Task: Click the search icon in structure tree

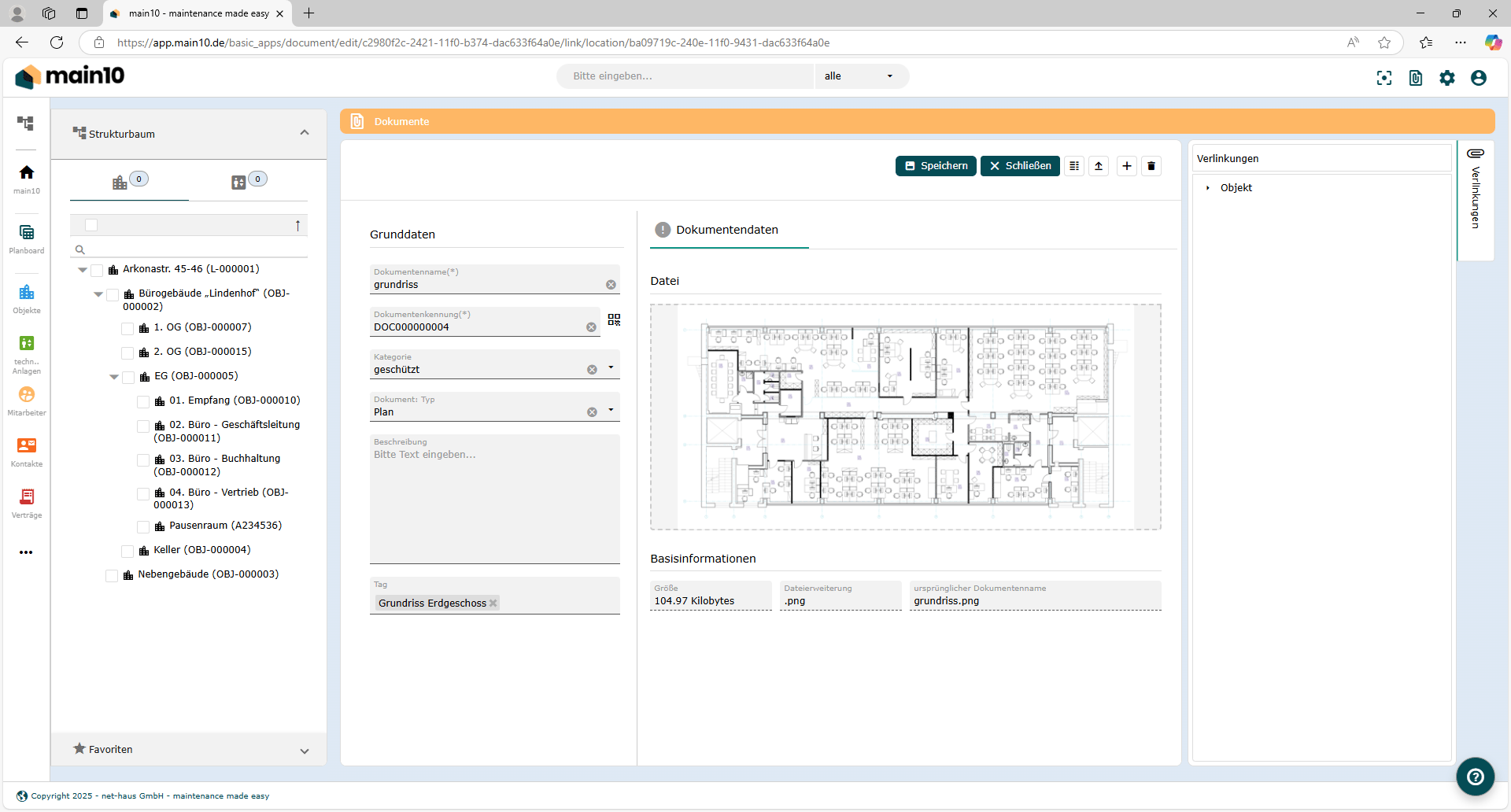Action: [x=79, y=249]
